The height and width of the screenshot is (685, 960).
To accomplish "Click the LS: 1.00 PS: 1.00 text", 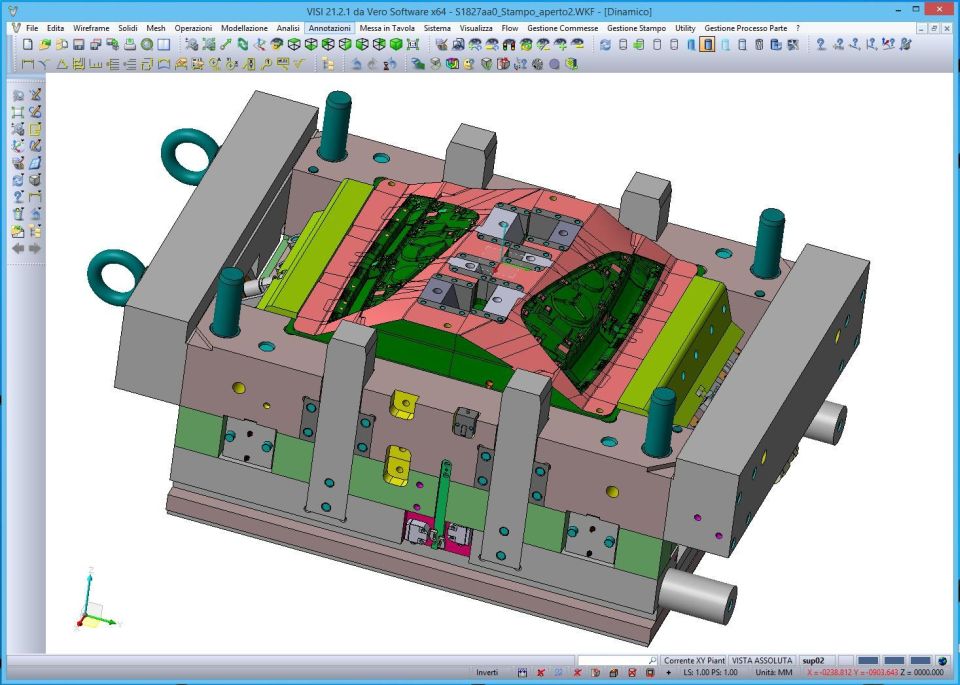I will pos(710,672).
